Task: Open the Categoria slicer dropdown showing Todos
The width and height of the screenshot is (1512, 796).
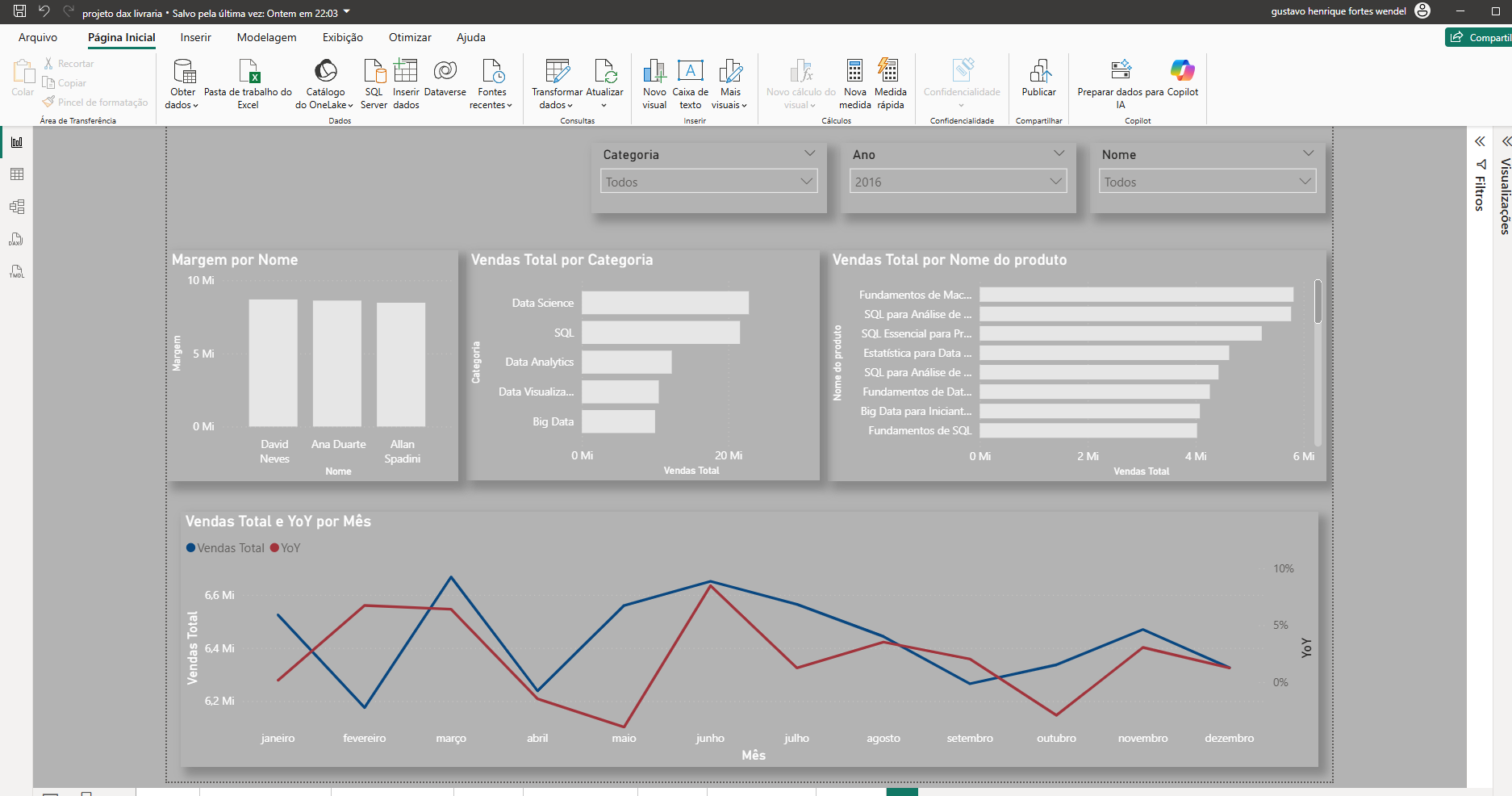Action: [709, 182]
